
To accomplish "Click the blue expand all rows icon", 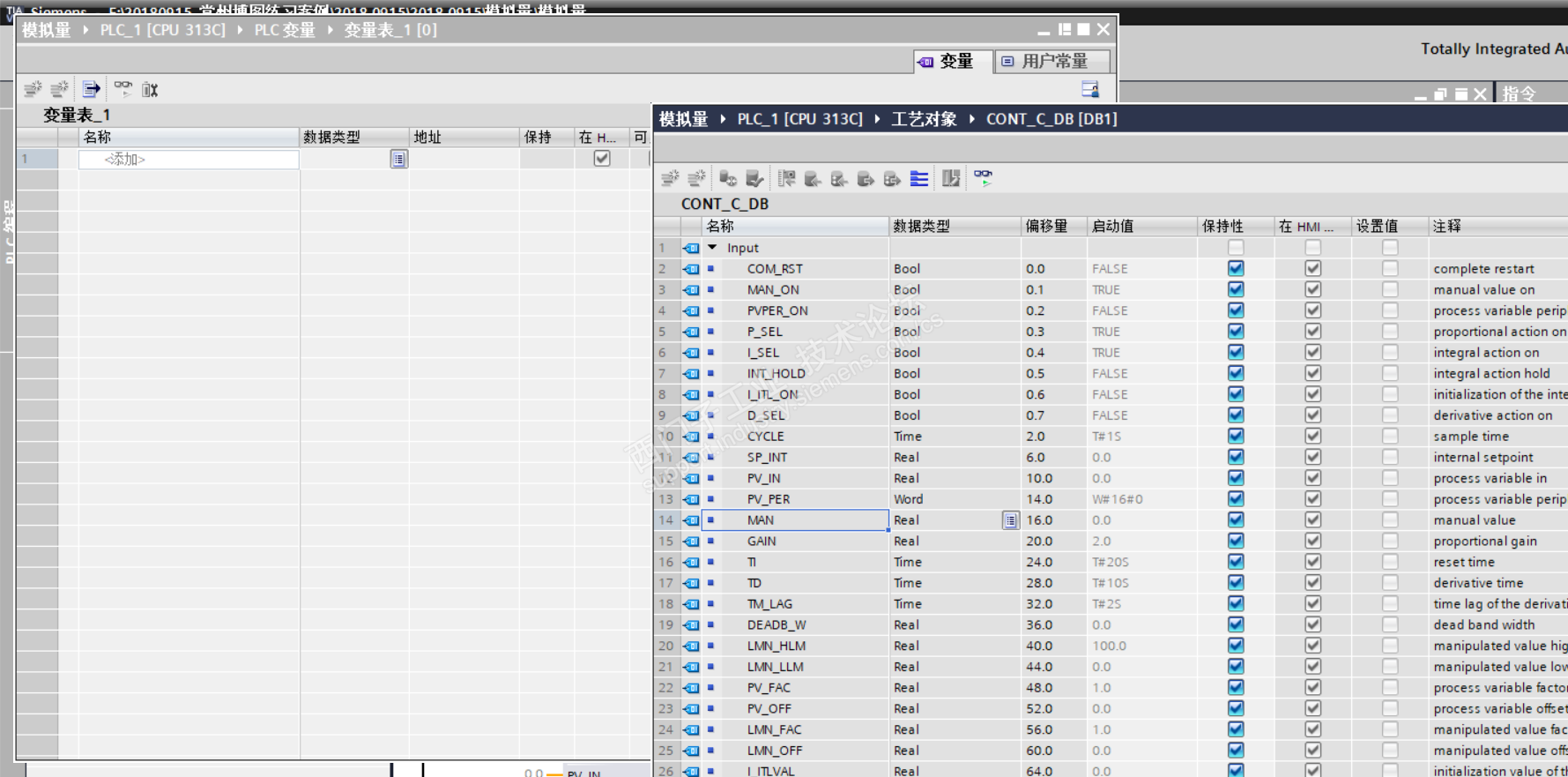I will click(919, 179).
